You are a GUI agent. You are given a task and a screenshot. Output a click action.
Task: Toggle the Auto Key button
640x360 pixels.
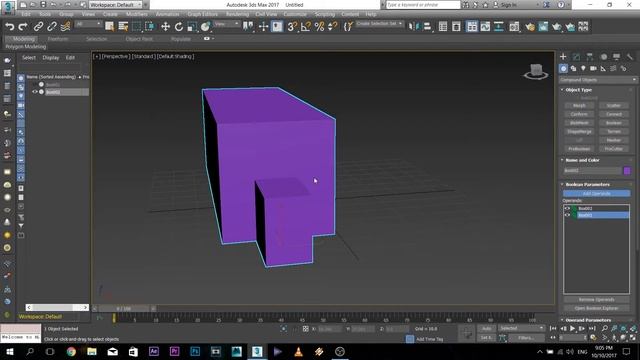(x=486, y=328)
